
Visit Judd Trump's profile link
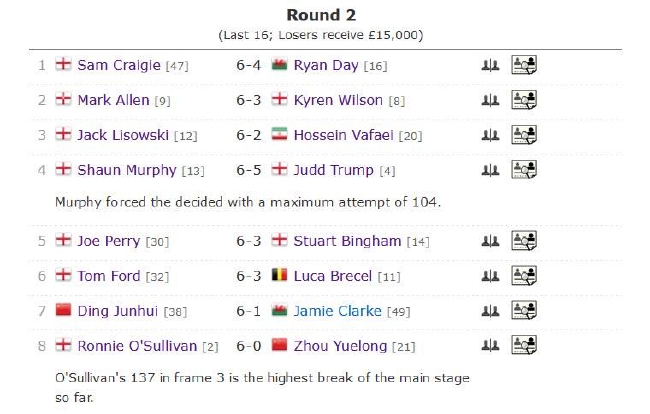pos(334,170)
